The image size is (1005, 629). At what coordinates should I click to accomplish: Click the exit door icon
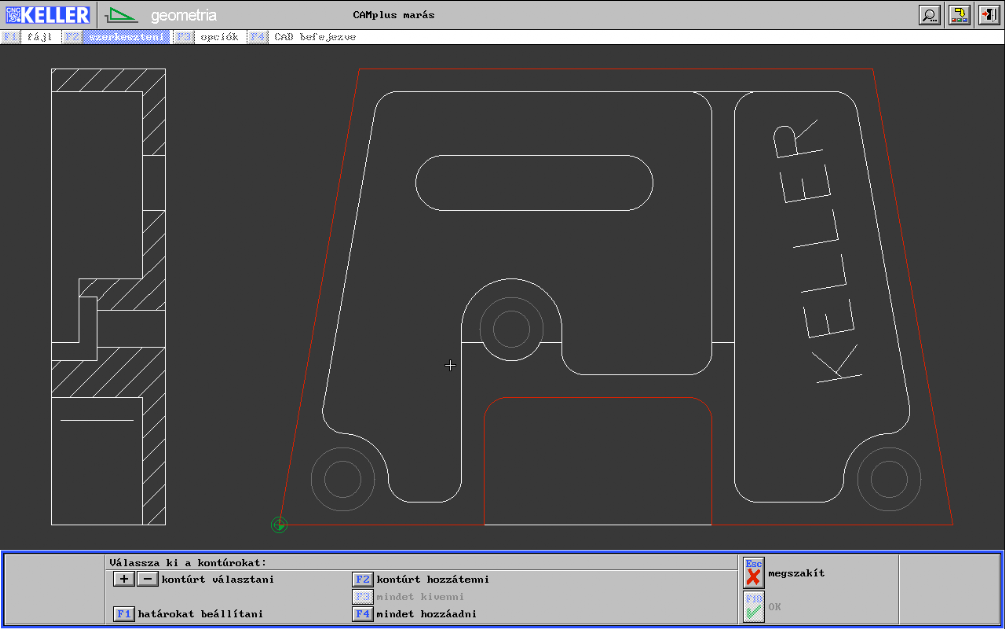click(989, 15)
